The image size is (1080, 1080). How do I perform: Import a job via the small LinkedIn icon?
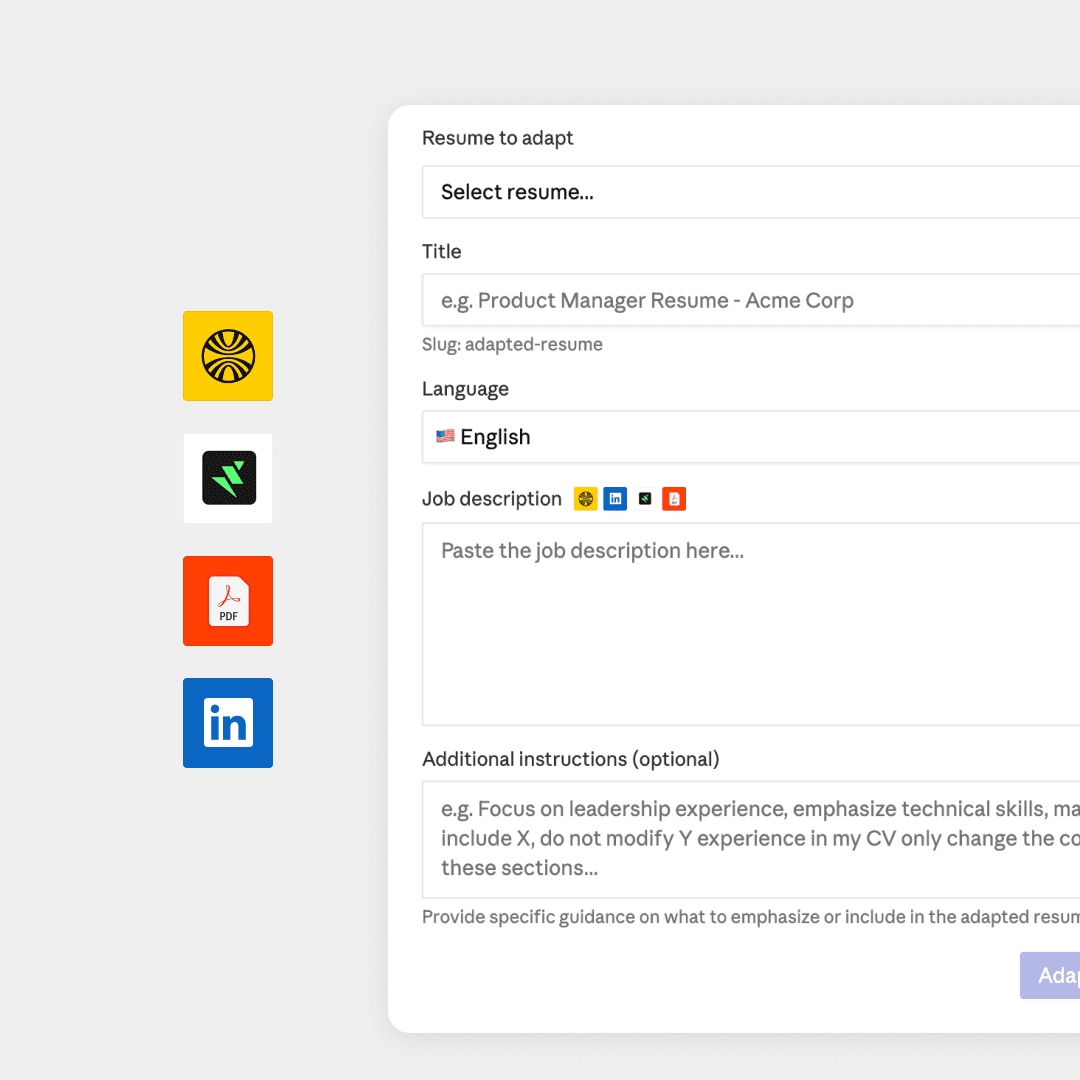pos(614,498)
